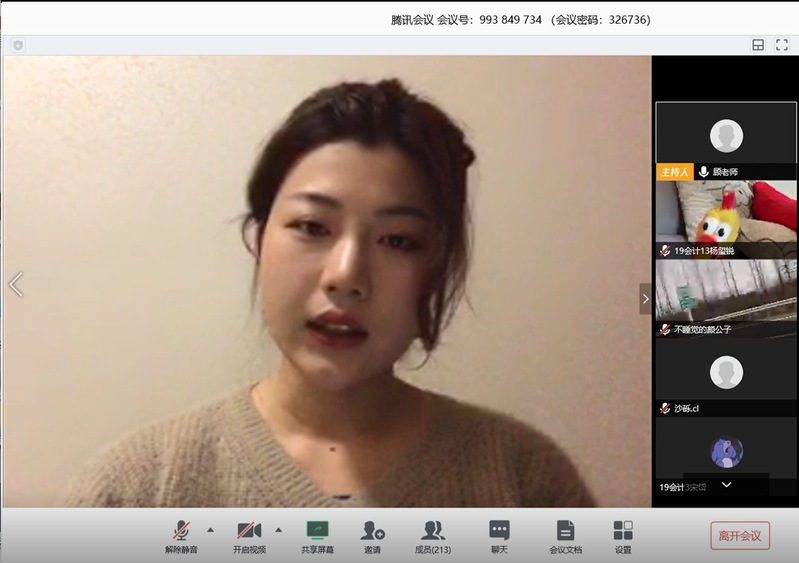This screenshot has height=563, width=799.
Task: Collapse the participant sidebar with right arrow
Action: (646, 298)
